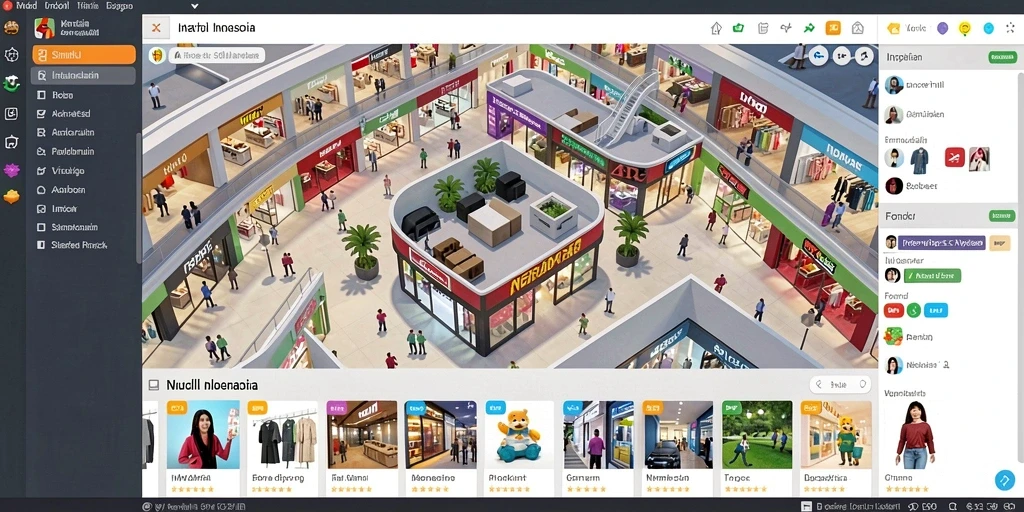Click the yellow light bulb icon in the top bar
This screenshot has width=1024, height=512.
coord(965,28)
